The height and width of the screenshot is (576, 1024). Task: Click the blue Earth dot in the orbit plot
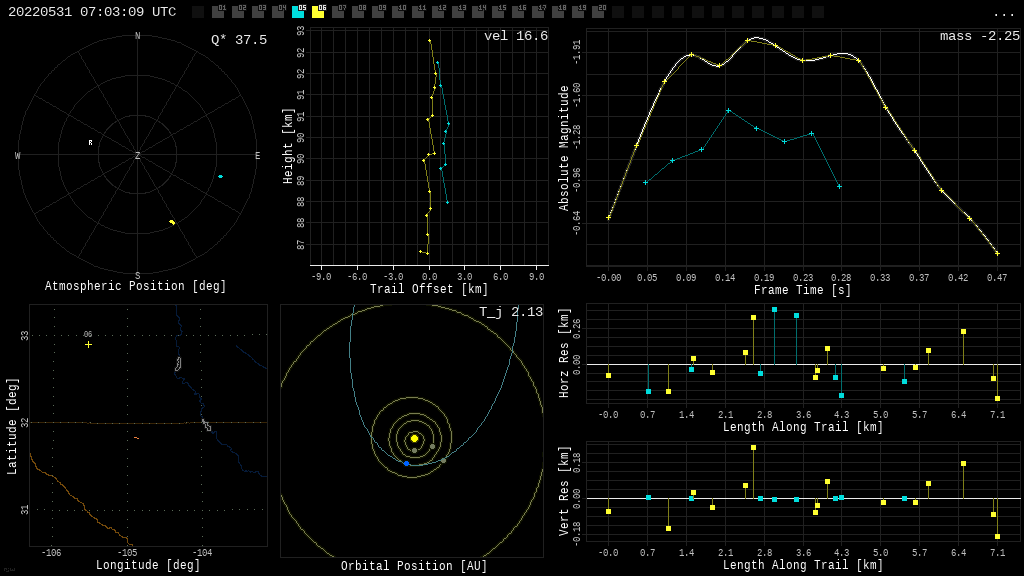point(406,463)
